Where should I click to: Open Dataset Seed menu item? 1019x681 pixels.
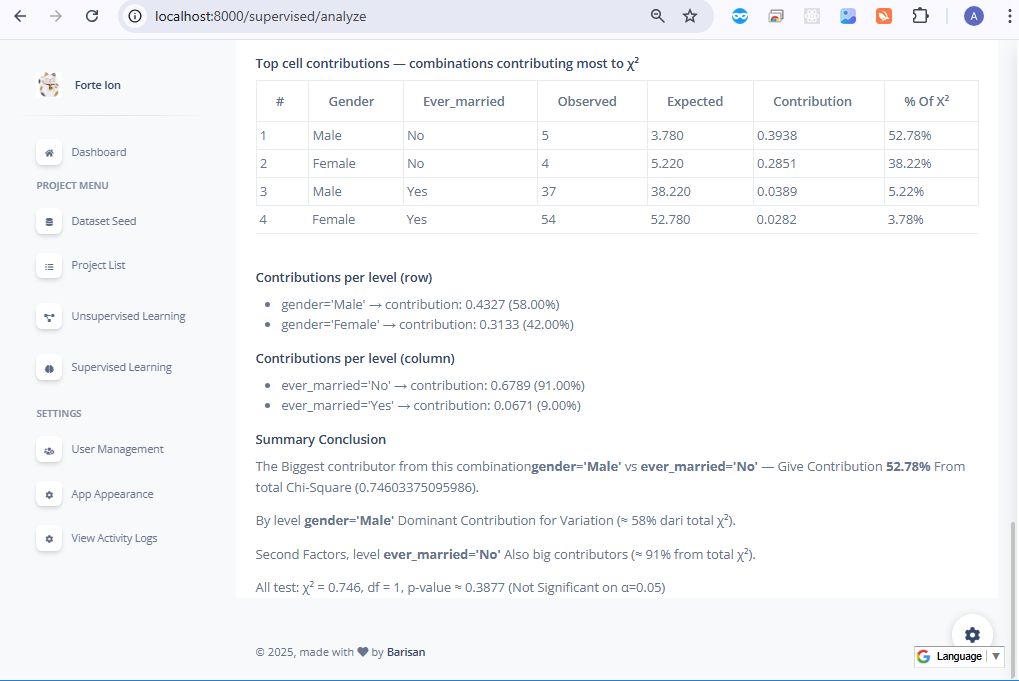pyautogui.click(x=104, y=221)
